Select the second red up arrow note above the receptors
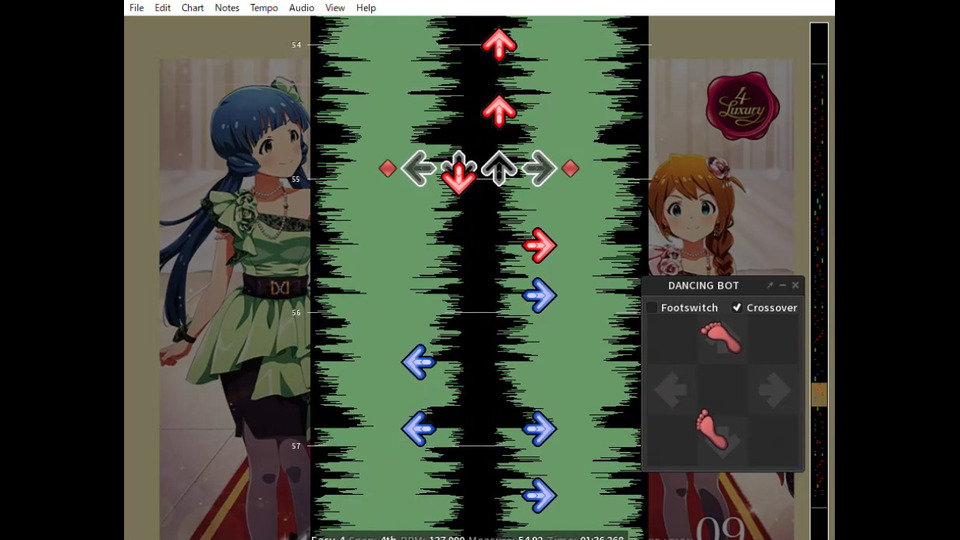Image resolution: width=960 pixels, height=540 pixels. 499,111
